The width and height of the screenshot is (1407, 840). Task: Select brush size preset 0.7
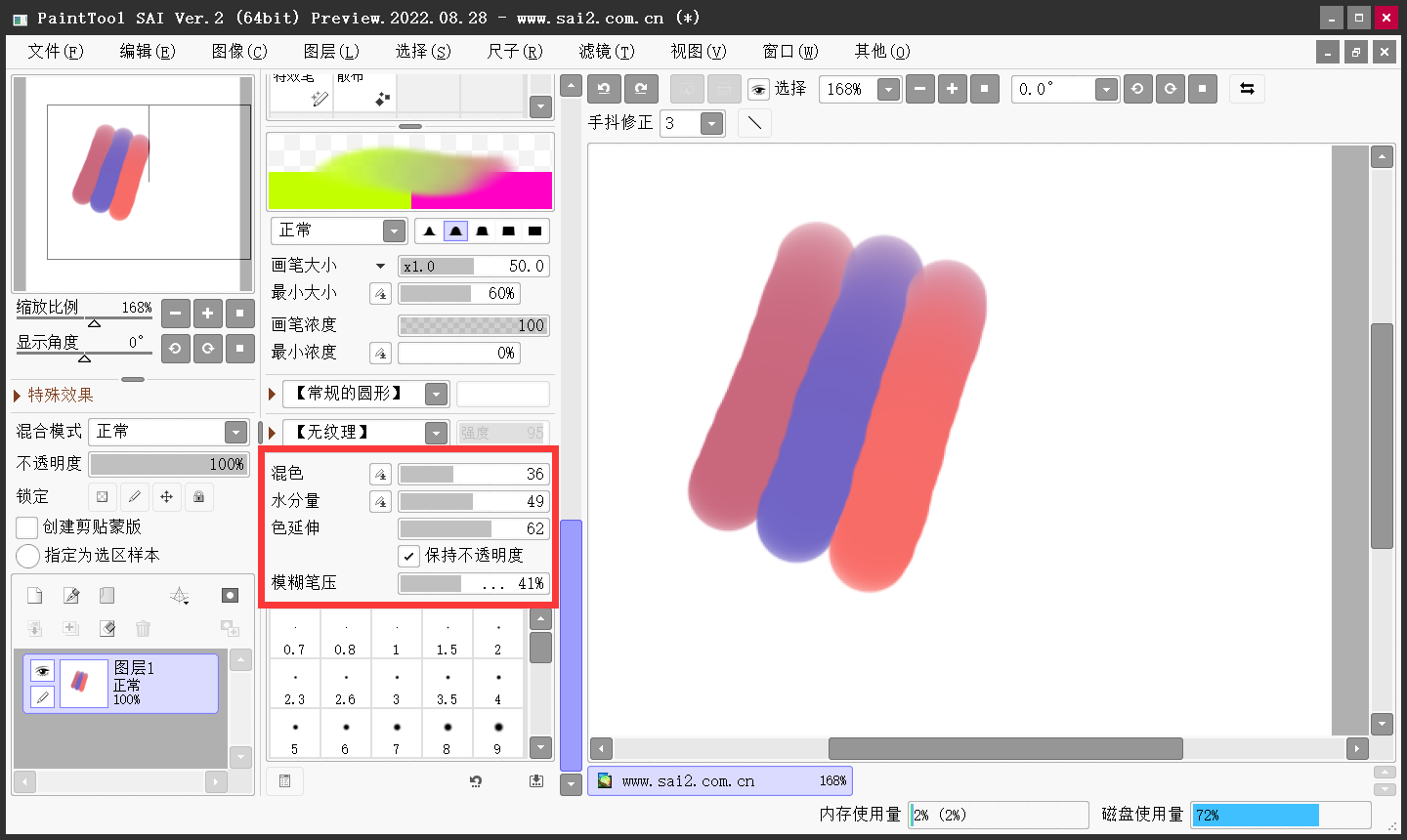(294, 636)
